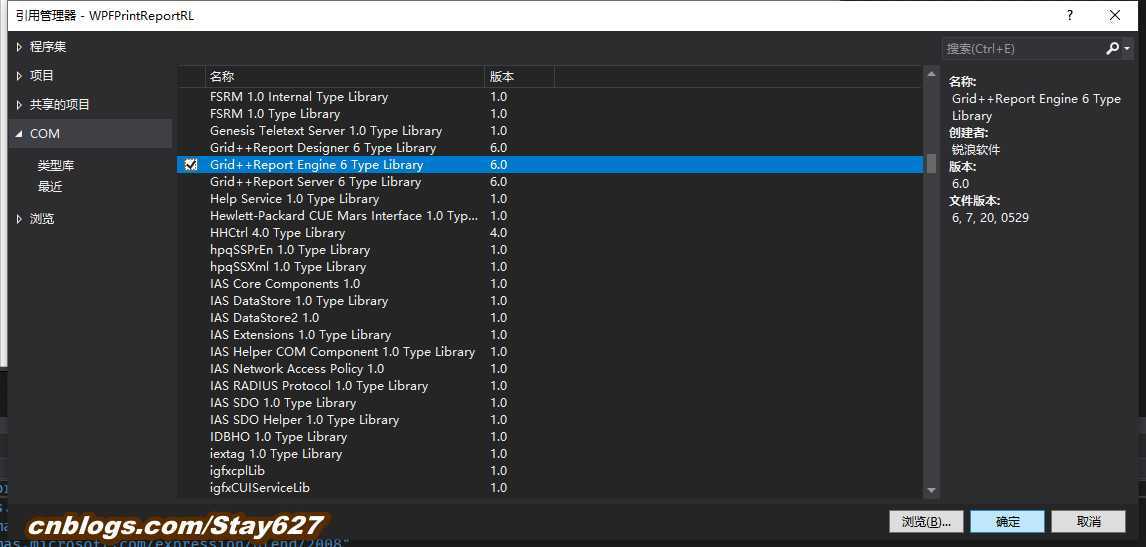The image size is (1146, 547).
Task: Open the search options dropdown arrow
Action: pos(1126,49)
